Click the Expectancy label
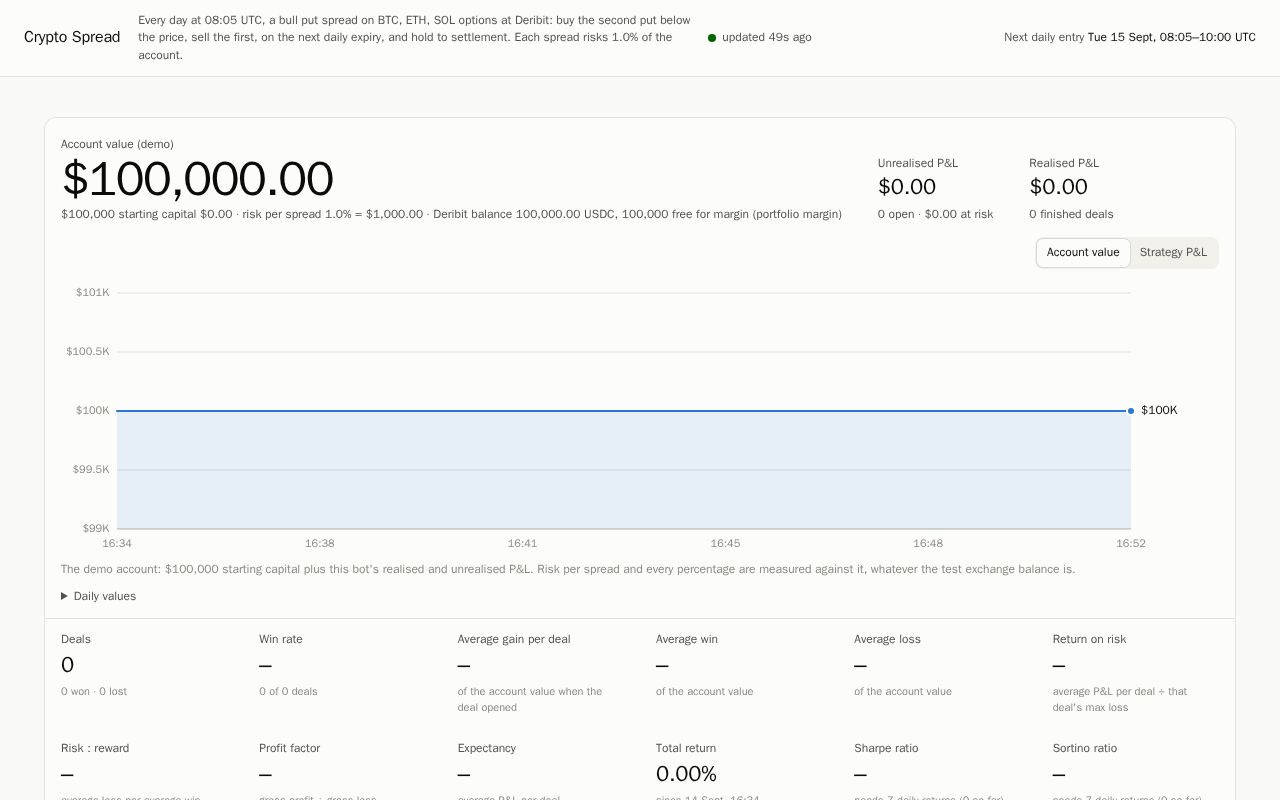 [487, 748]
